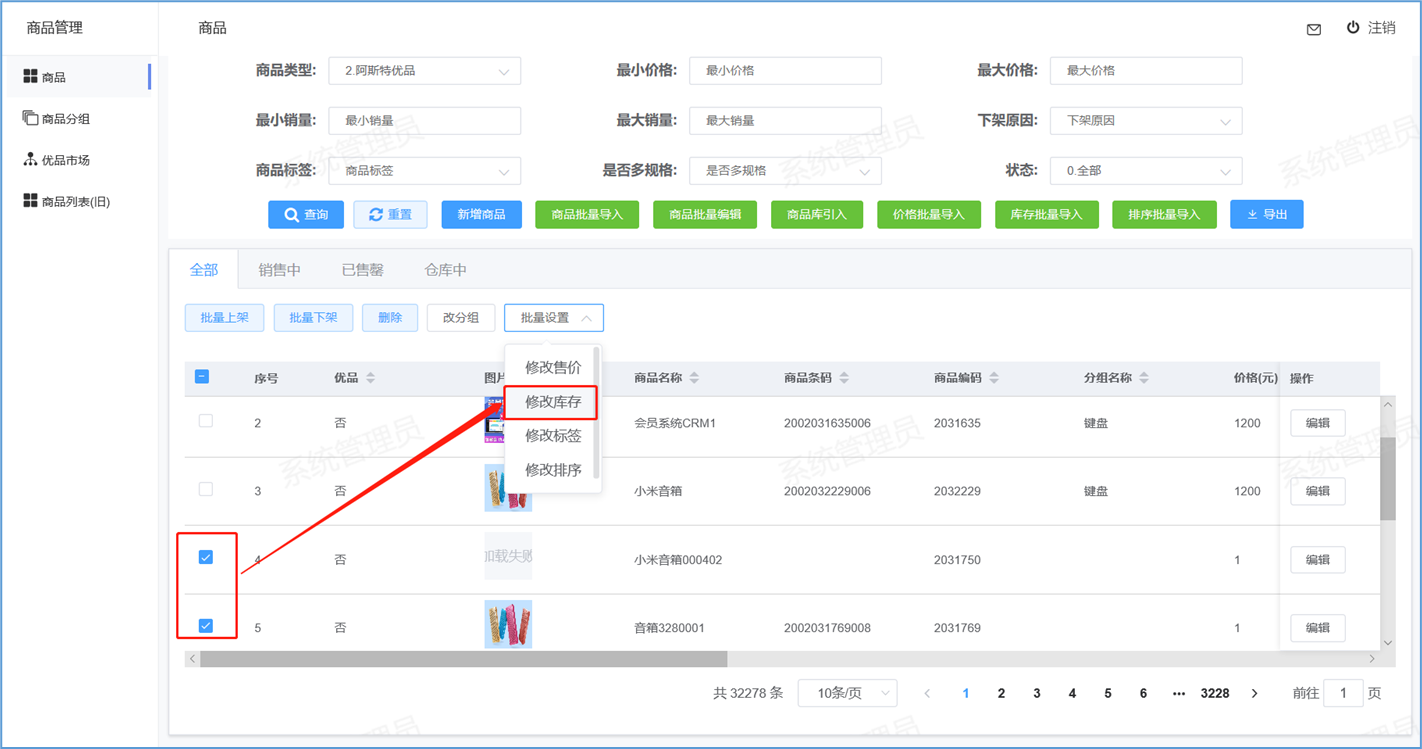Screen dimensions: 1422x749
Task: Open 商品分组 from the sidebar icon
Action: 30,118
